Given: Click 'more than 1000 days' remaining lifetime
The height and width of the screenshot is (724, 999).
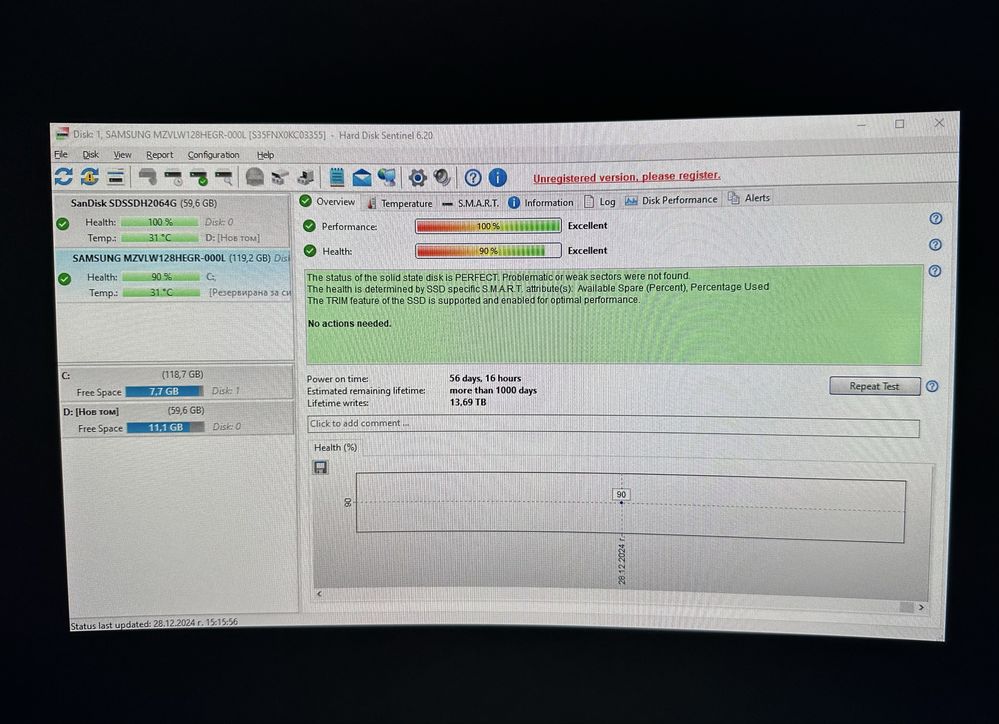Looking at the screenshot, I should [x=493, y=390].
